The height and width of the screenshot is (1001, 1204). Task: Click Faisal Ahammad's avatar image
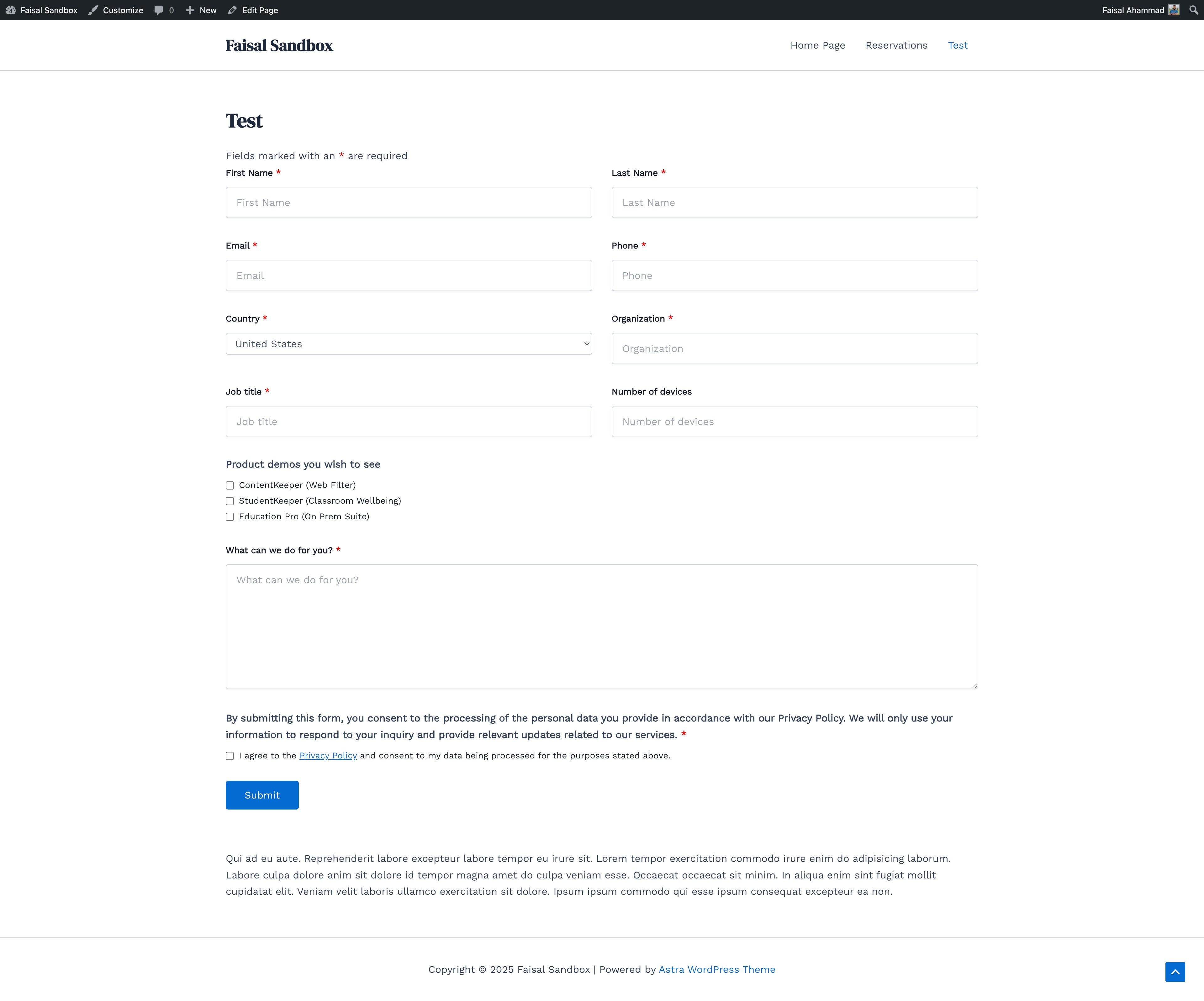coord(1174,10)
